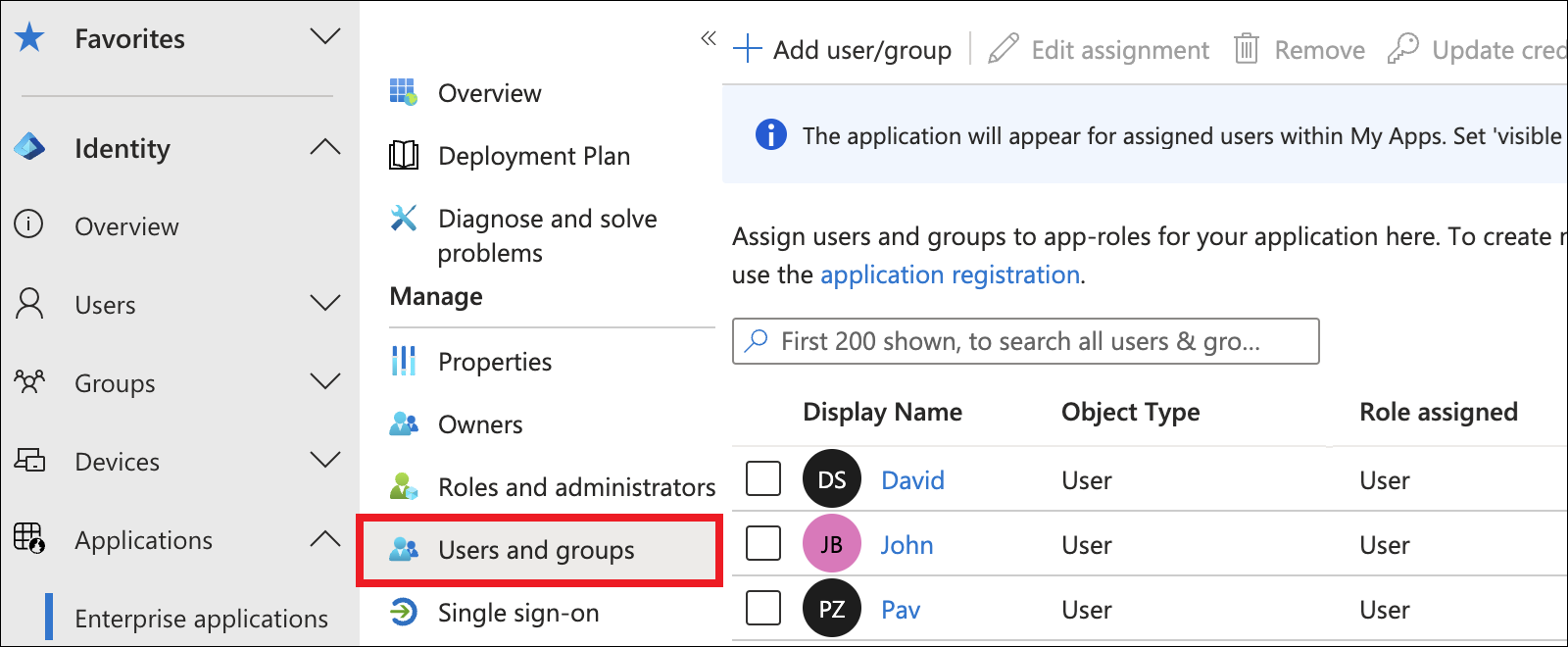Check the checkbox for David
This screenshot has width=1568, height=647.
pos(763,478)
